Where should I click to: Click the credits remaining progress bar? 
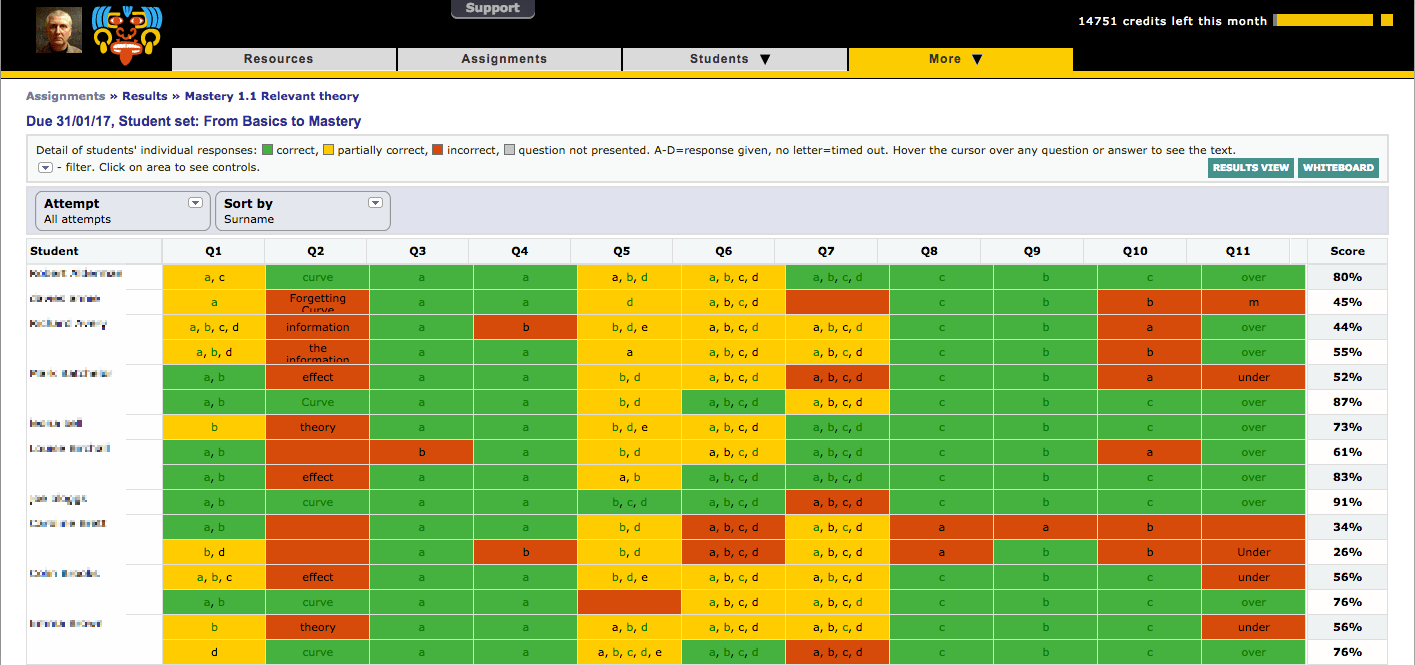point(1323,20)
